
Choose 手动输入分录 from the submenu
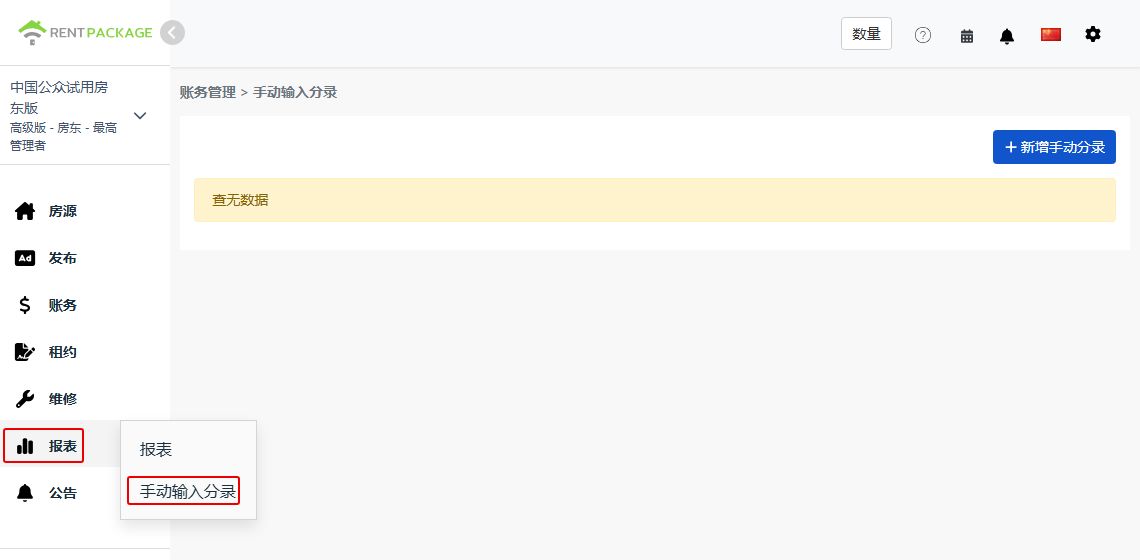[188, 492]
